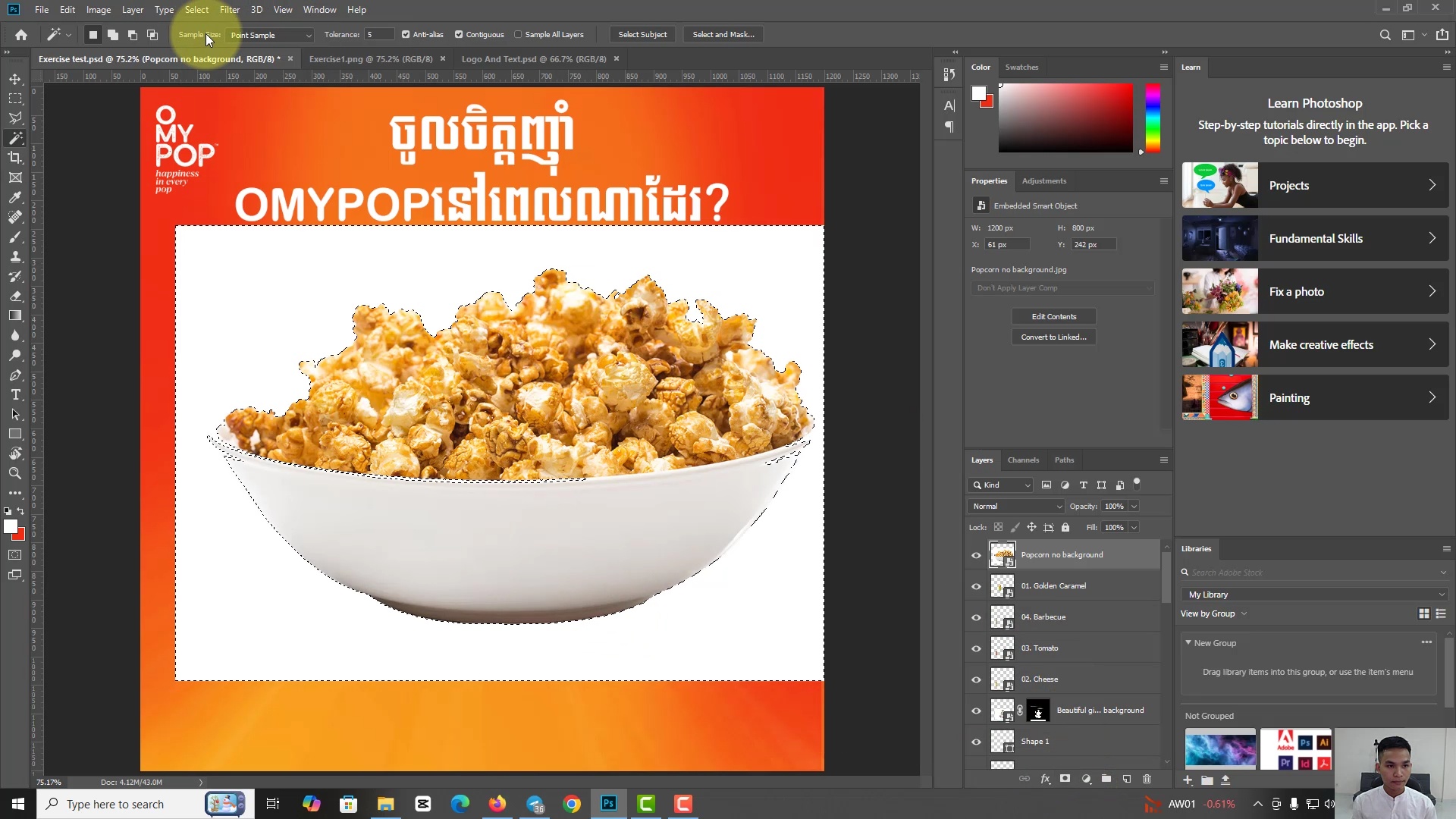Click the Tolerance input field
Image resolution: width=1456 pixels, height=819 pixels.
coord(379,35)
